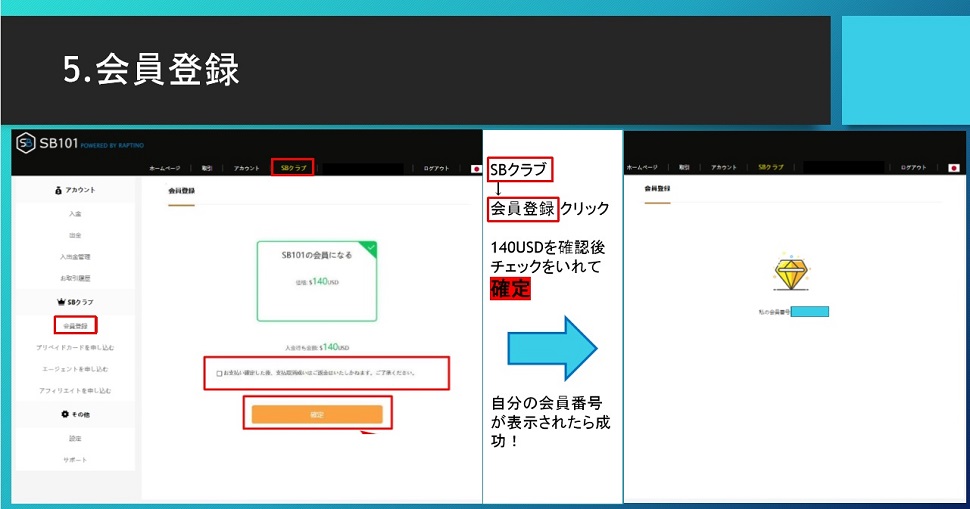Open 出金 withdrawal in the sidebar
The image size is (970, 509).
pos(75,236)
